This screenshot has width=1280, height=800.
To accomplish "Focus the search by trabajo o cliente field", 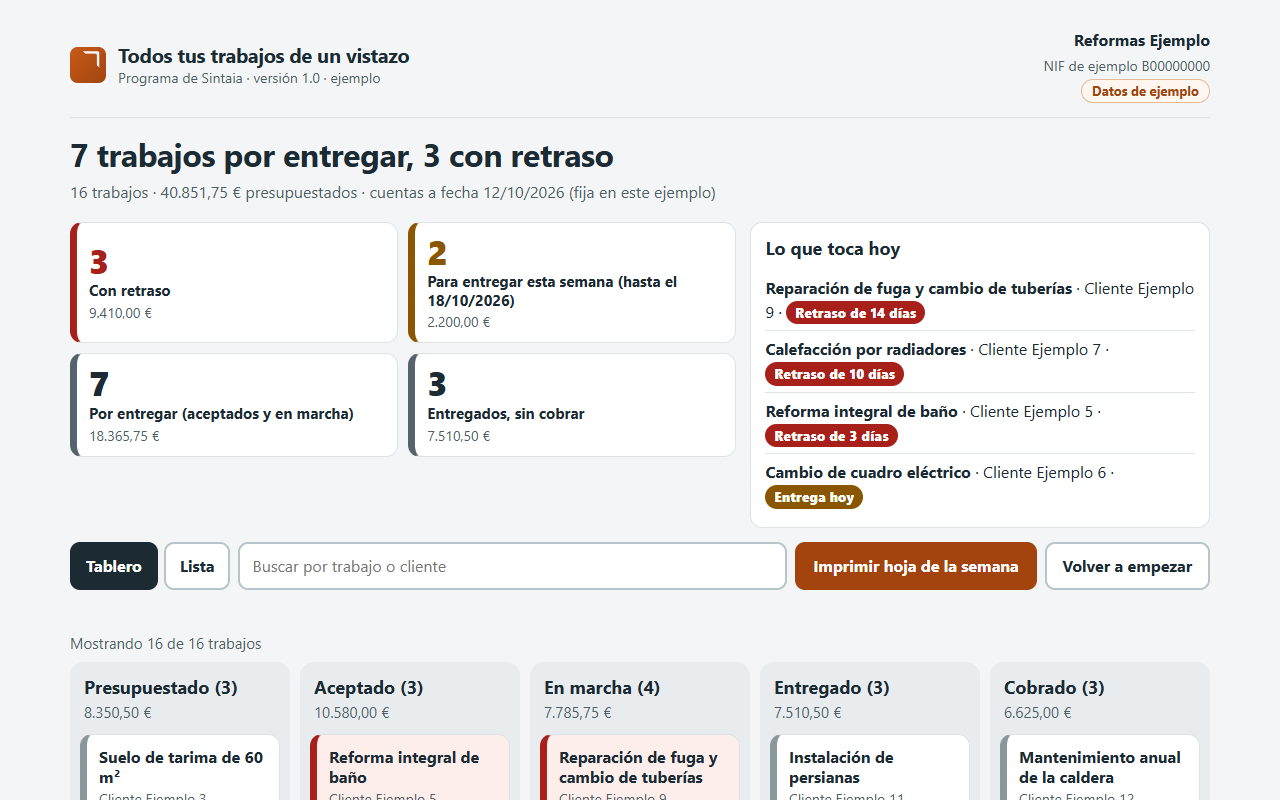I will pyautogui.click(x=512, y=566).
